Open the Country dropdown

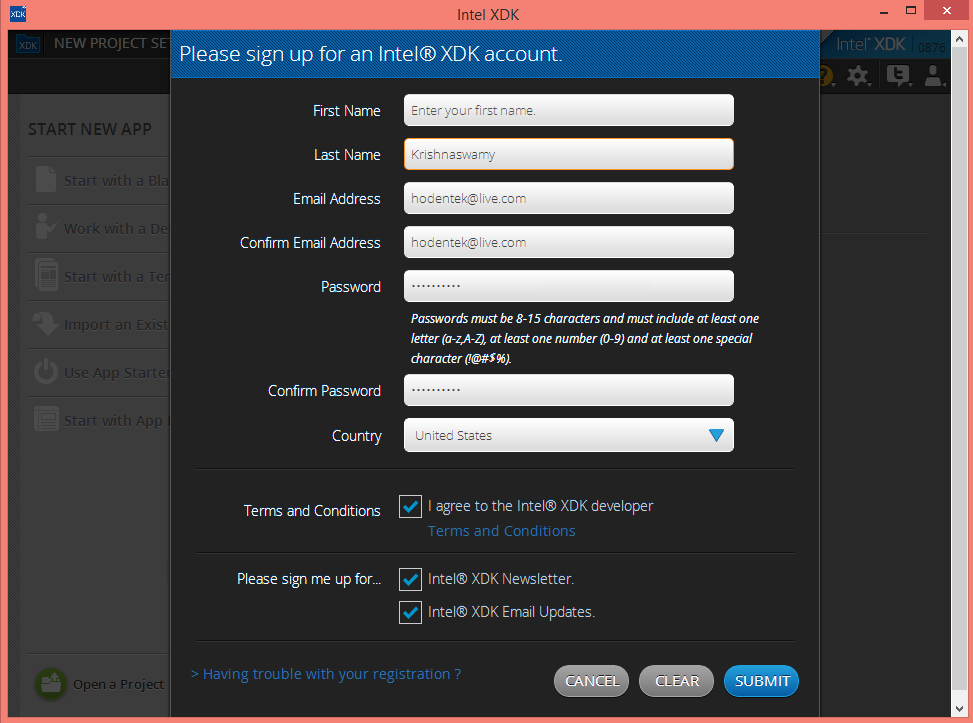tap(568, 435)
